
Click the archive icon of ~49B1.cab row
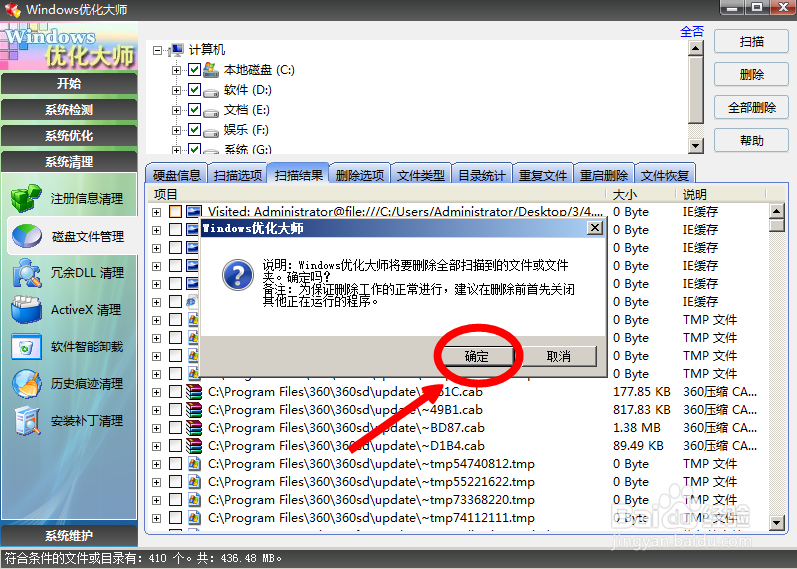pos(194,410)
